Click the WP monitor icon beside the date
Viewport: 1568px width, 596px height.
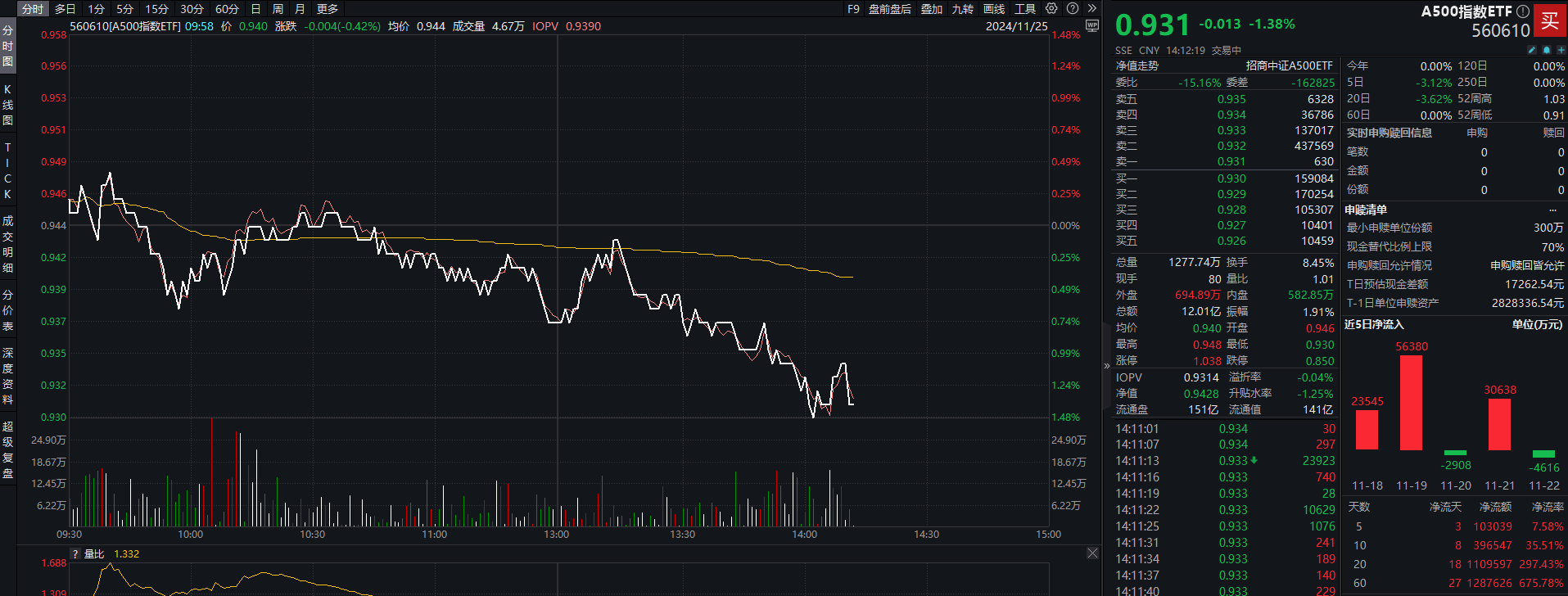click(1091, 25)
